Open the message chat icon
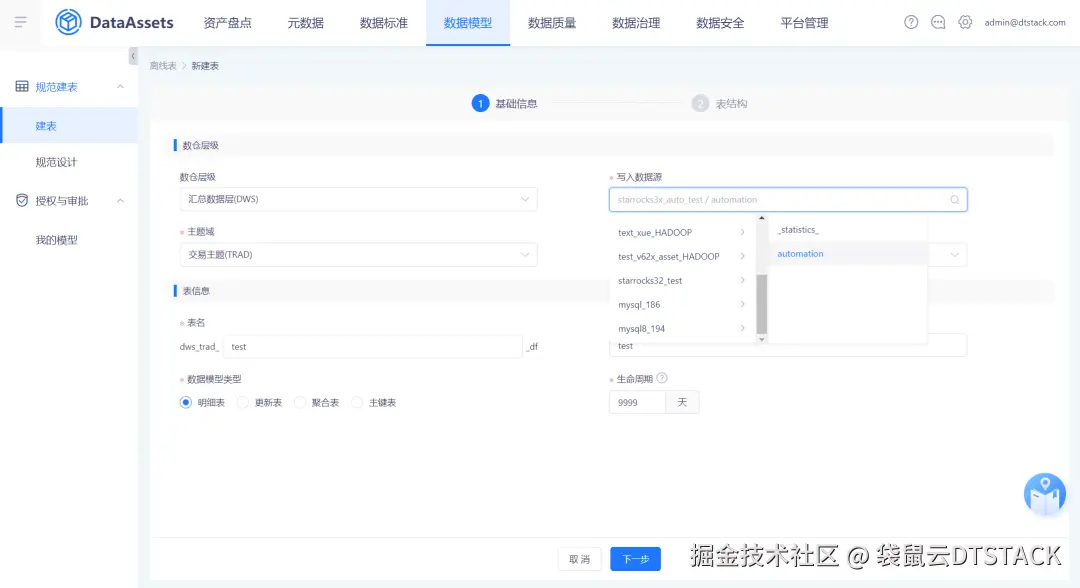 pos(937,22)
